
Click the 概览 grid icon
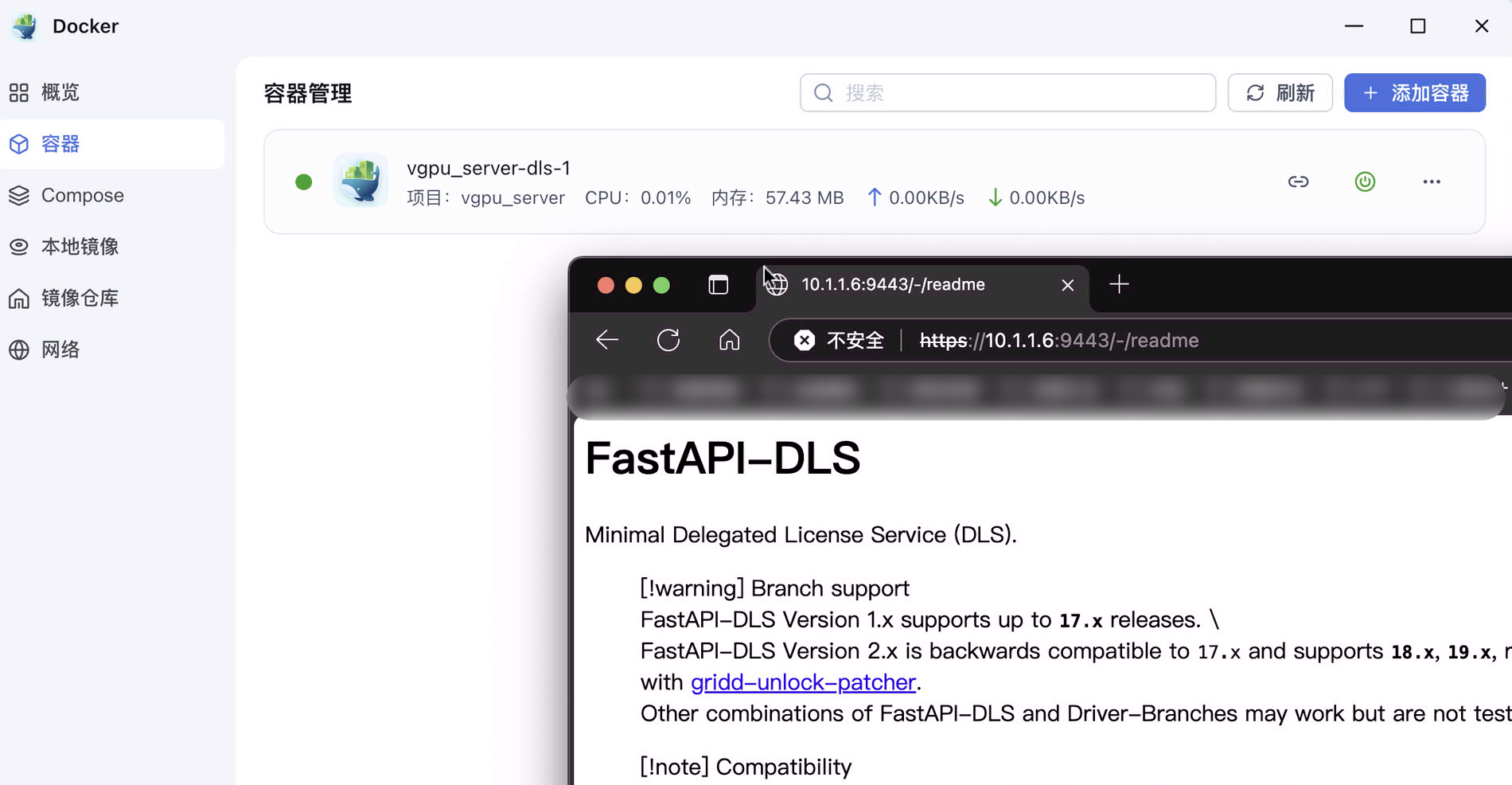[19, 92]
